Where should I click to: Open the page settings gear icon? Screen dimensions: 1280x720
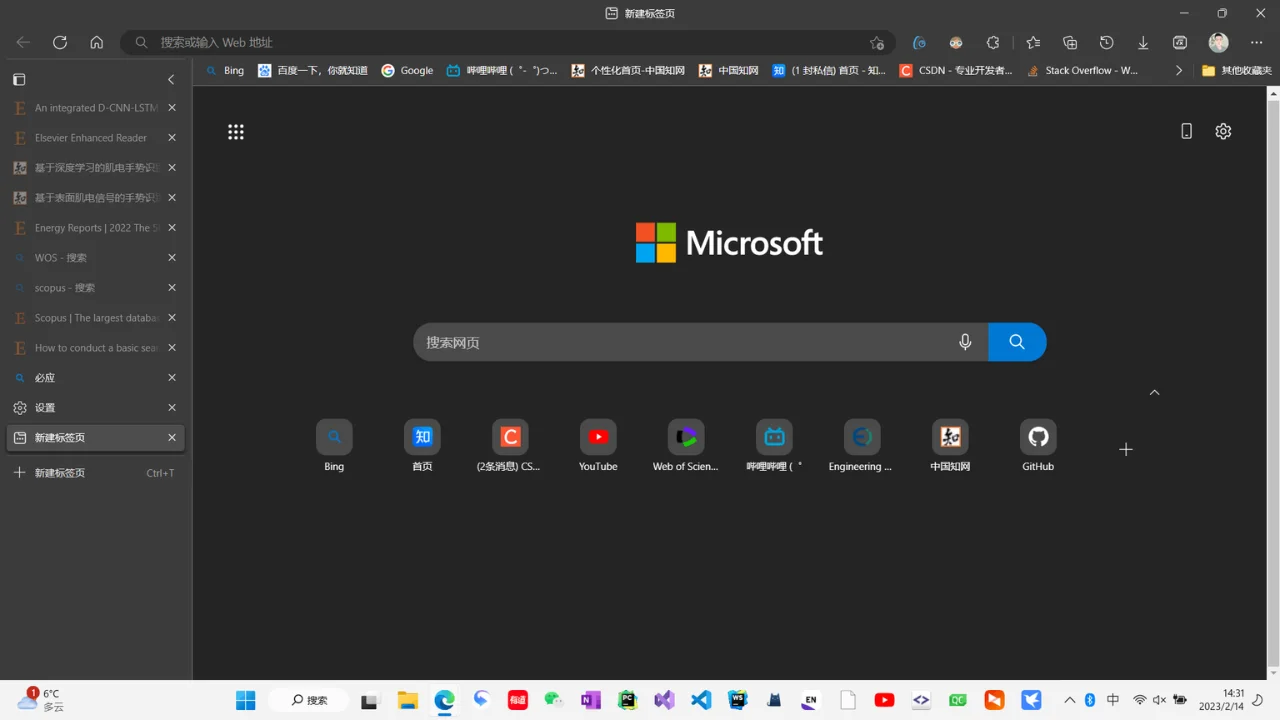(x=1223, y=131)
